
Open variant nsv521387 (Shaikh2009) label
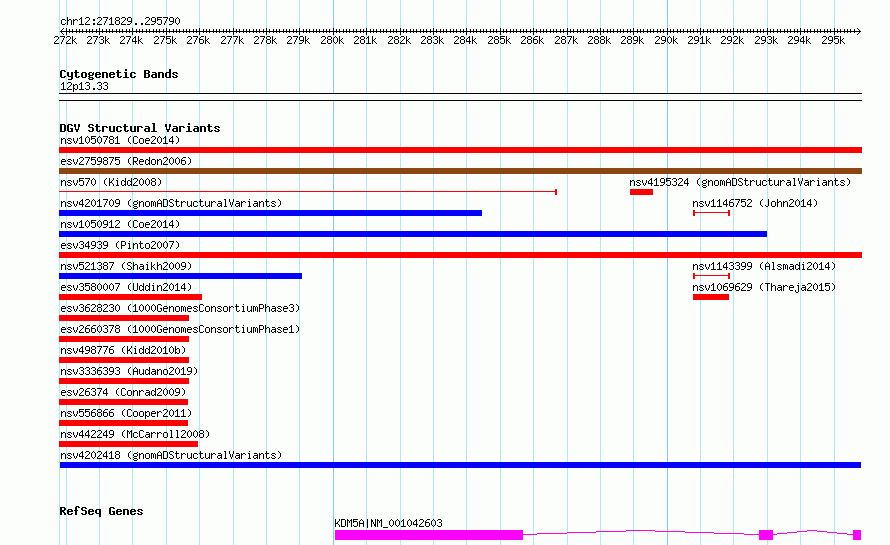[126, 266]
